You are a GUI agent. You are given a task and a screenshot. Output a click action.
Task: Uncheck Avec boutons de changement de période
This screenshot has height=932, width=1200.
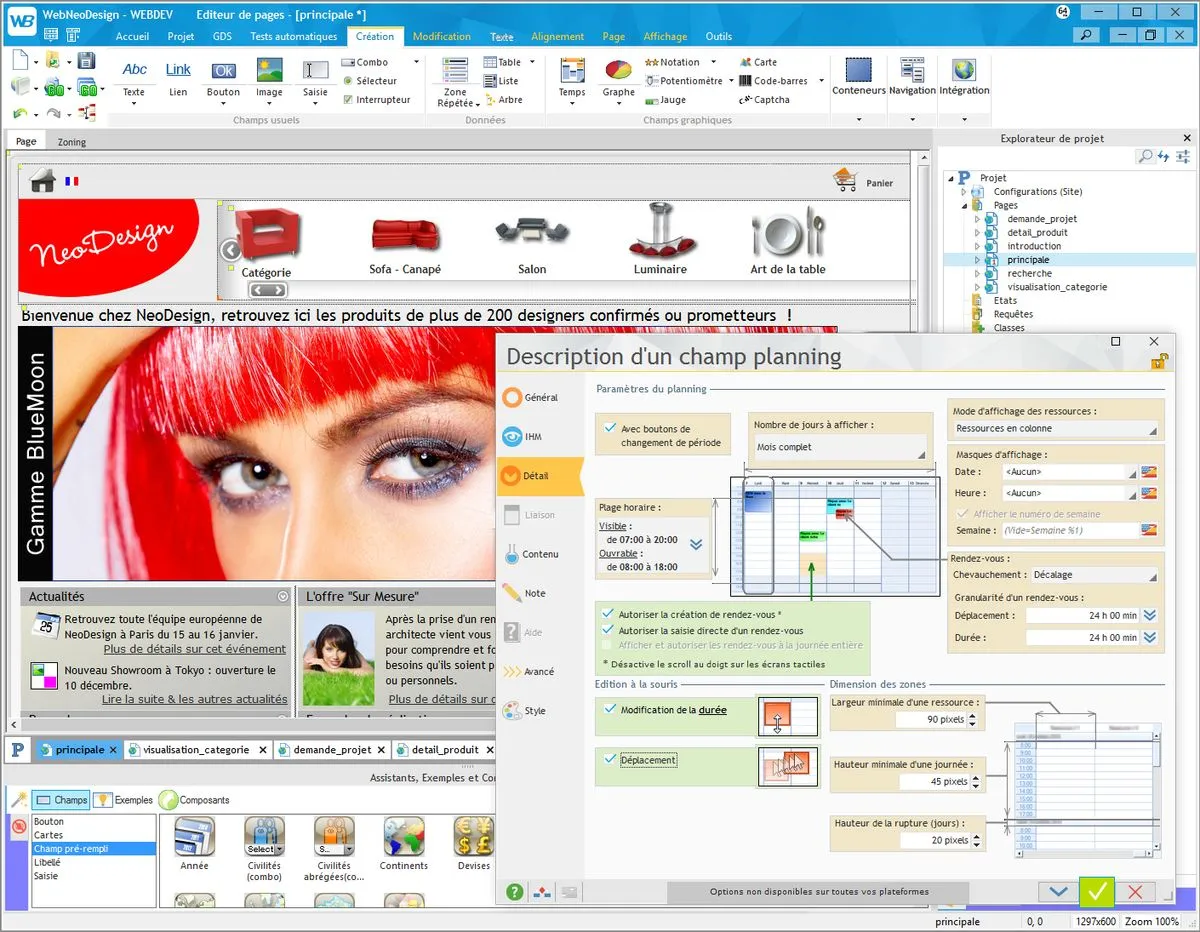pos(611,428)
